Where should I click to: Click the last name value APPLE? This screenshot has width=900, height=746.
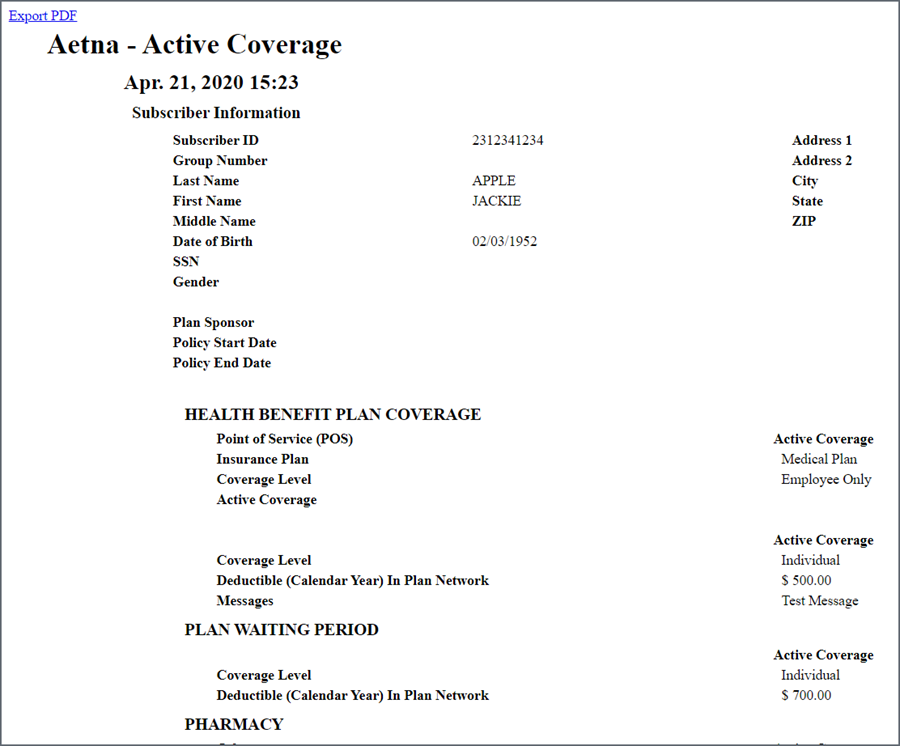pos(494,181)
